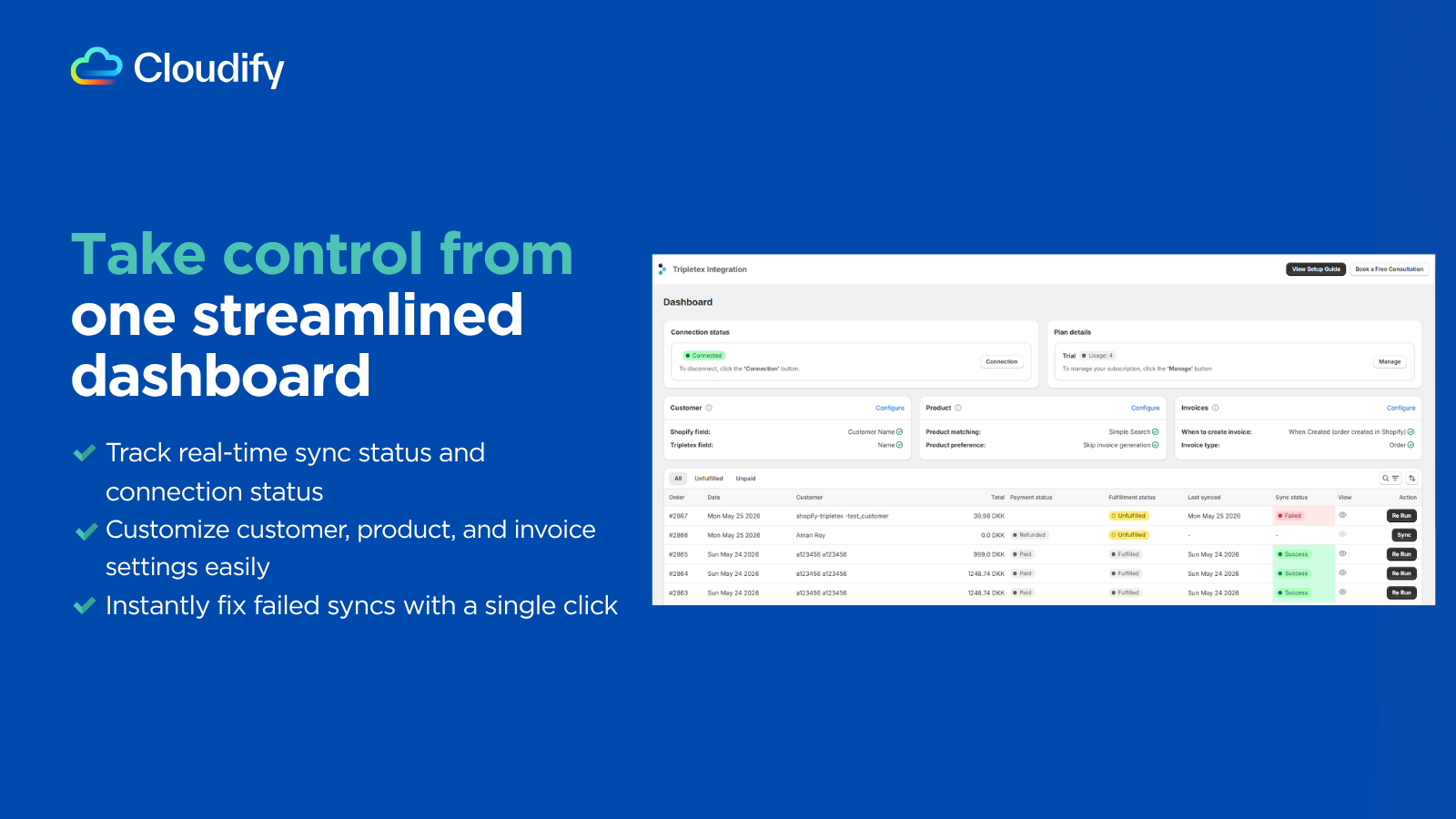View order #2865 using the eye icon

coord(1342,553)
